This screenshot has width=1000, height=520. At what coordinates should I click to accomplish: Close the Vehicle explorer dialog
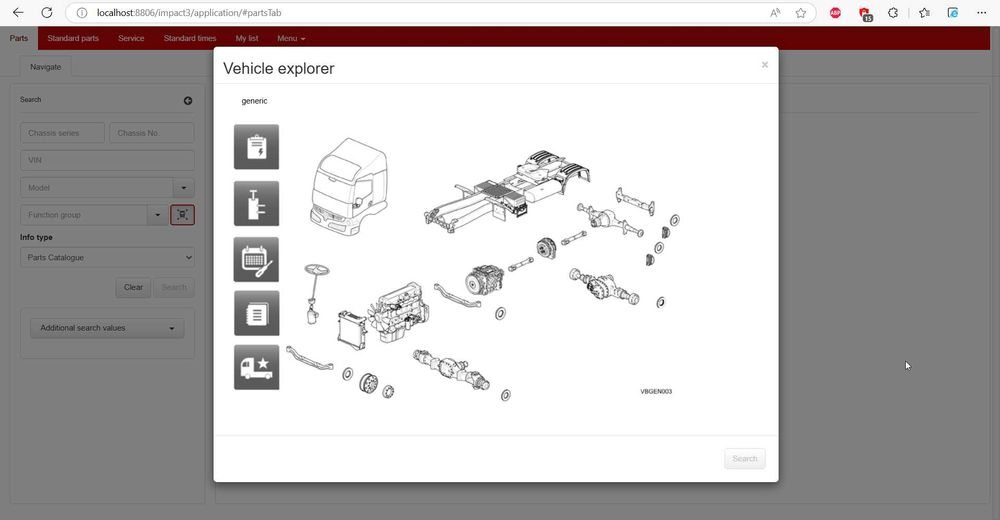pos(765,65)
